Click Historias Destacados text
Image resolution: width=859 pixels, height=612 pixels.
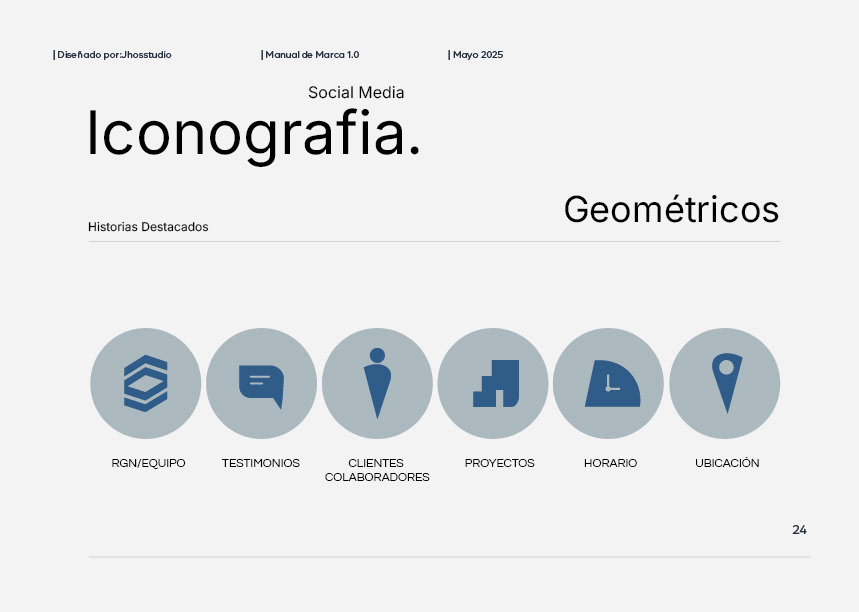(148, 227)
